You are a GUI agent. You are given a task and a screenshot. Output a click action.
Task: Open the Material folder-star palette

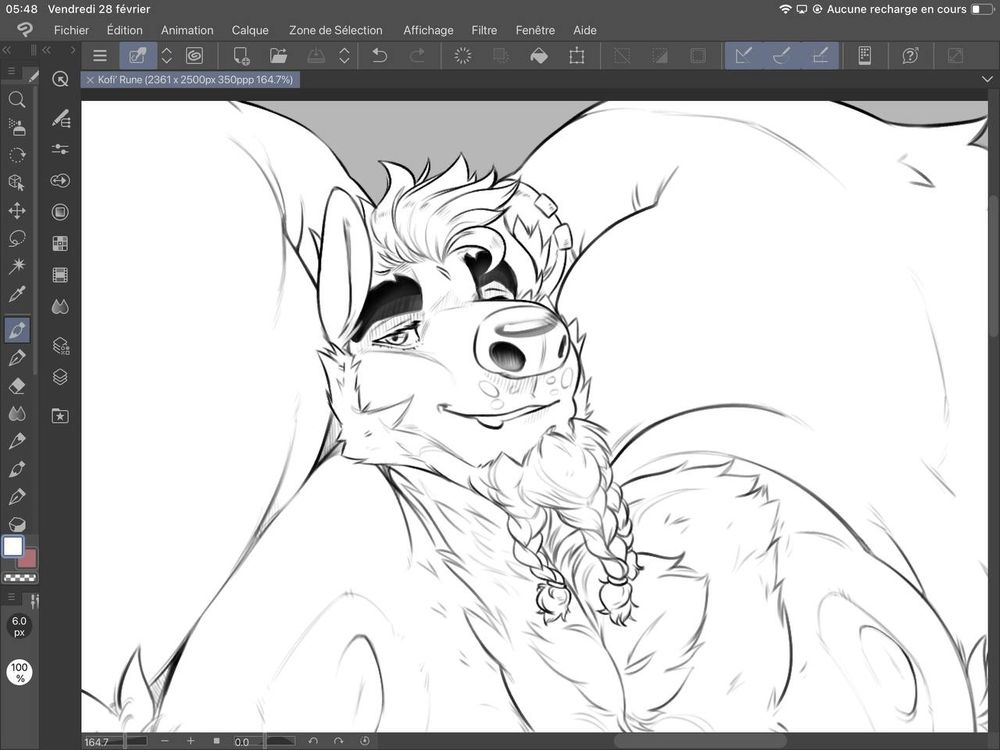60,416
